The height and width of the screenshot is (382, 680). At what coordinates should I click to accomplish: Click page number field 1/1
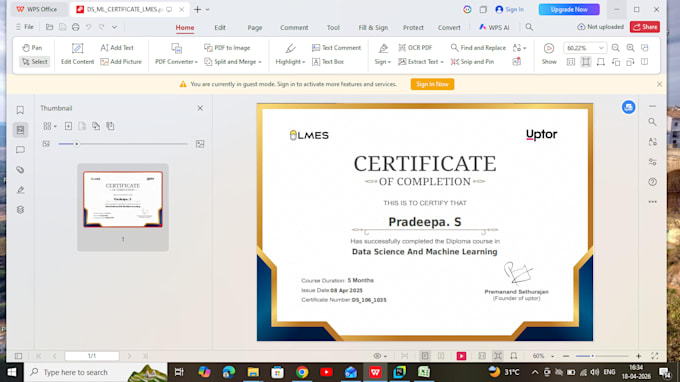[x=92, y=356]
